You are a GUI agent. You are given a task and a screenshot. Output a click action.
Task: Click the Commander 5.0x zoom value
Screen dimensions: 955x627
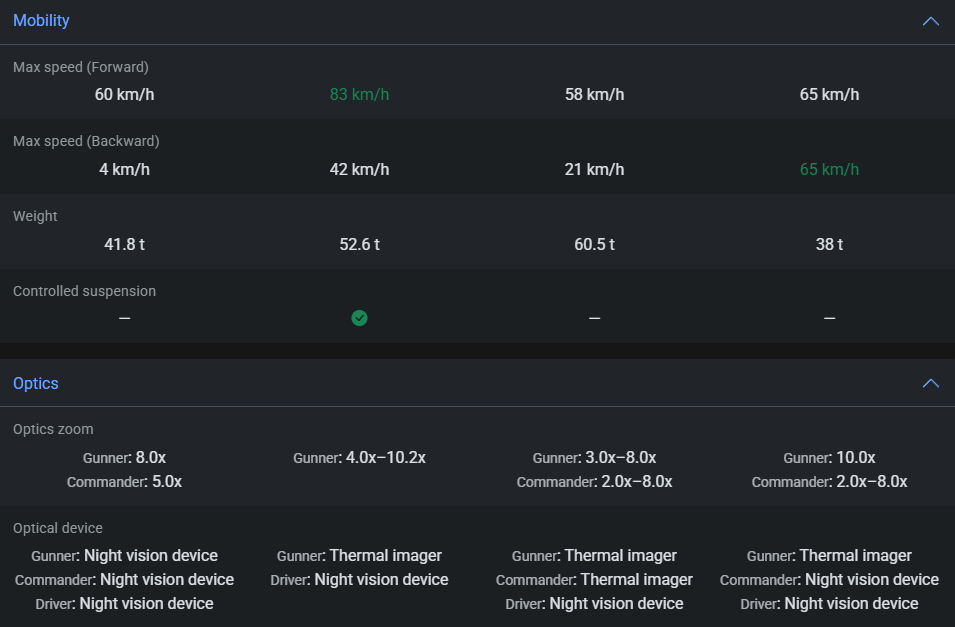[166, 482]
